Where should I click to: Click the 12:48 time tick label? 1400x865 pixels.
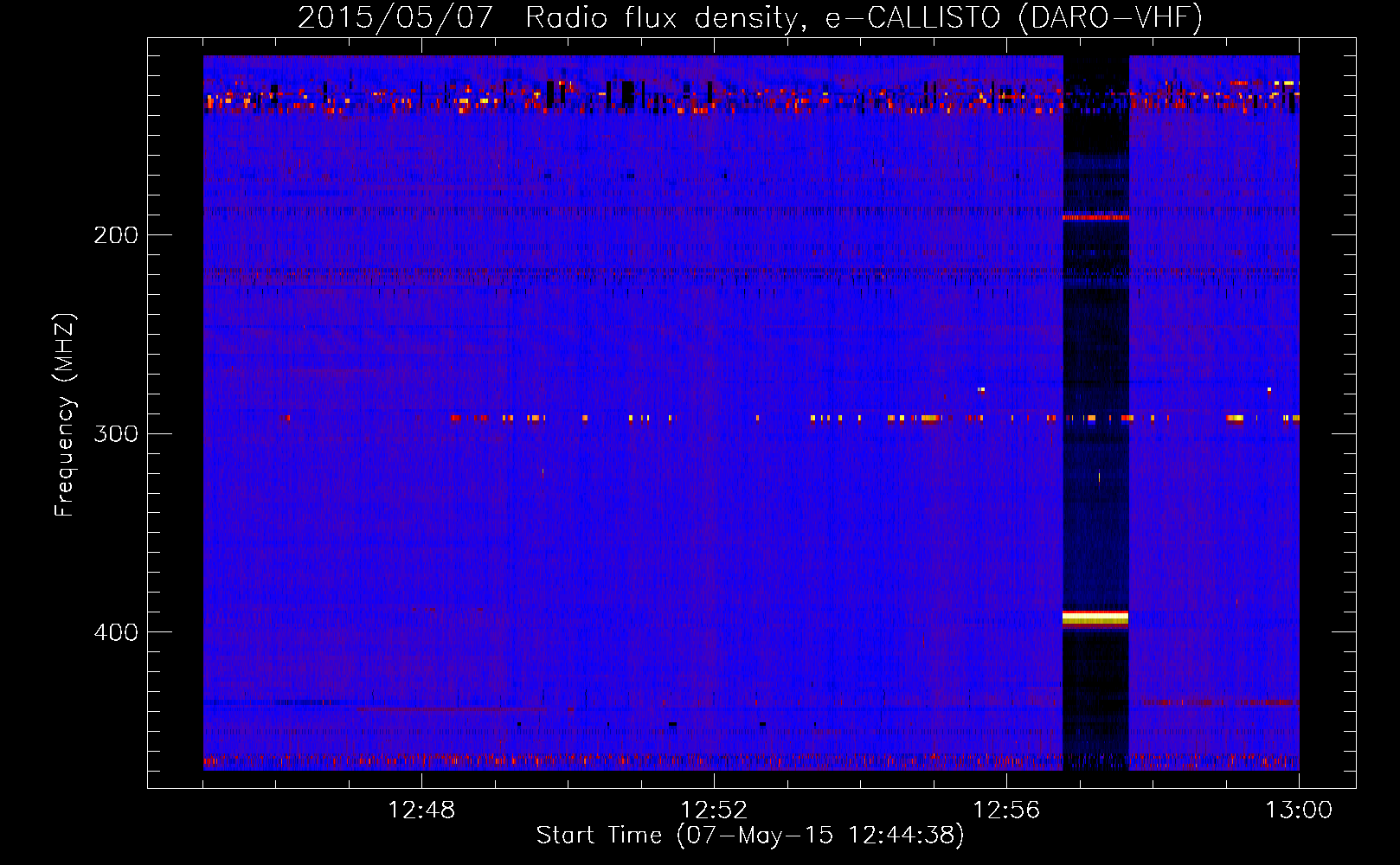click(x=421, y=811)
